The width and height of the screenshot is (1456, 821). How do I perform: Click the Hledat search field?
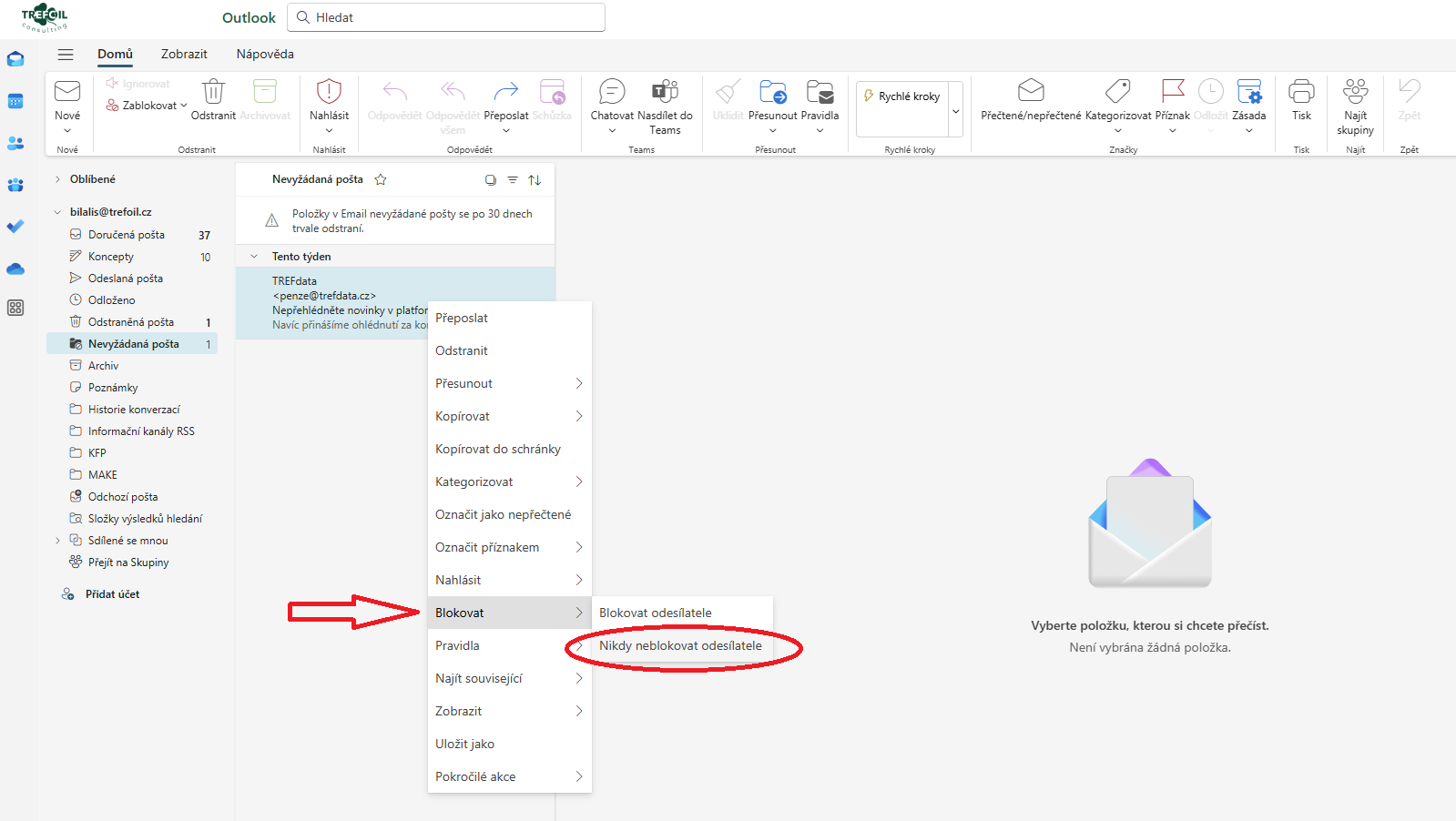click(x=446, y=17)
